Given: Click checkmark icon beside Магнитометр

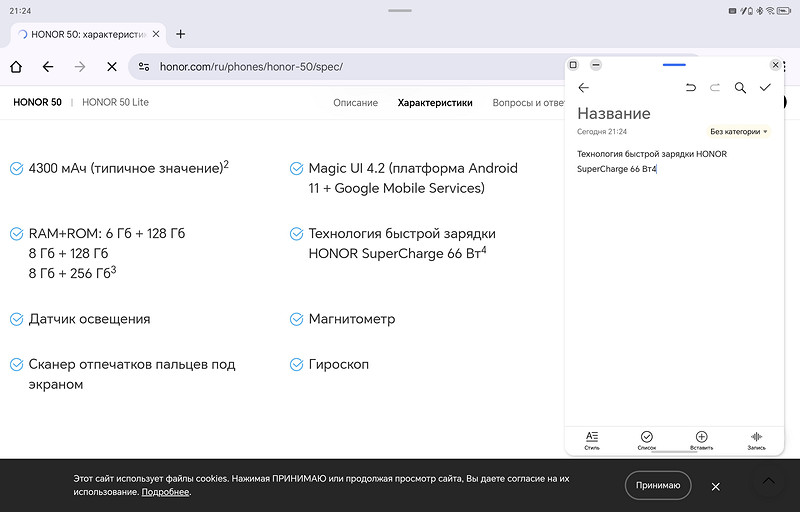Looking at the screenshot, I should click(296, 319).
